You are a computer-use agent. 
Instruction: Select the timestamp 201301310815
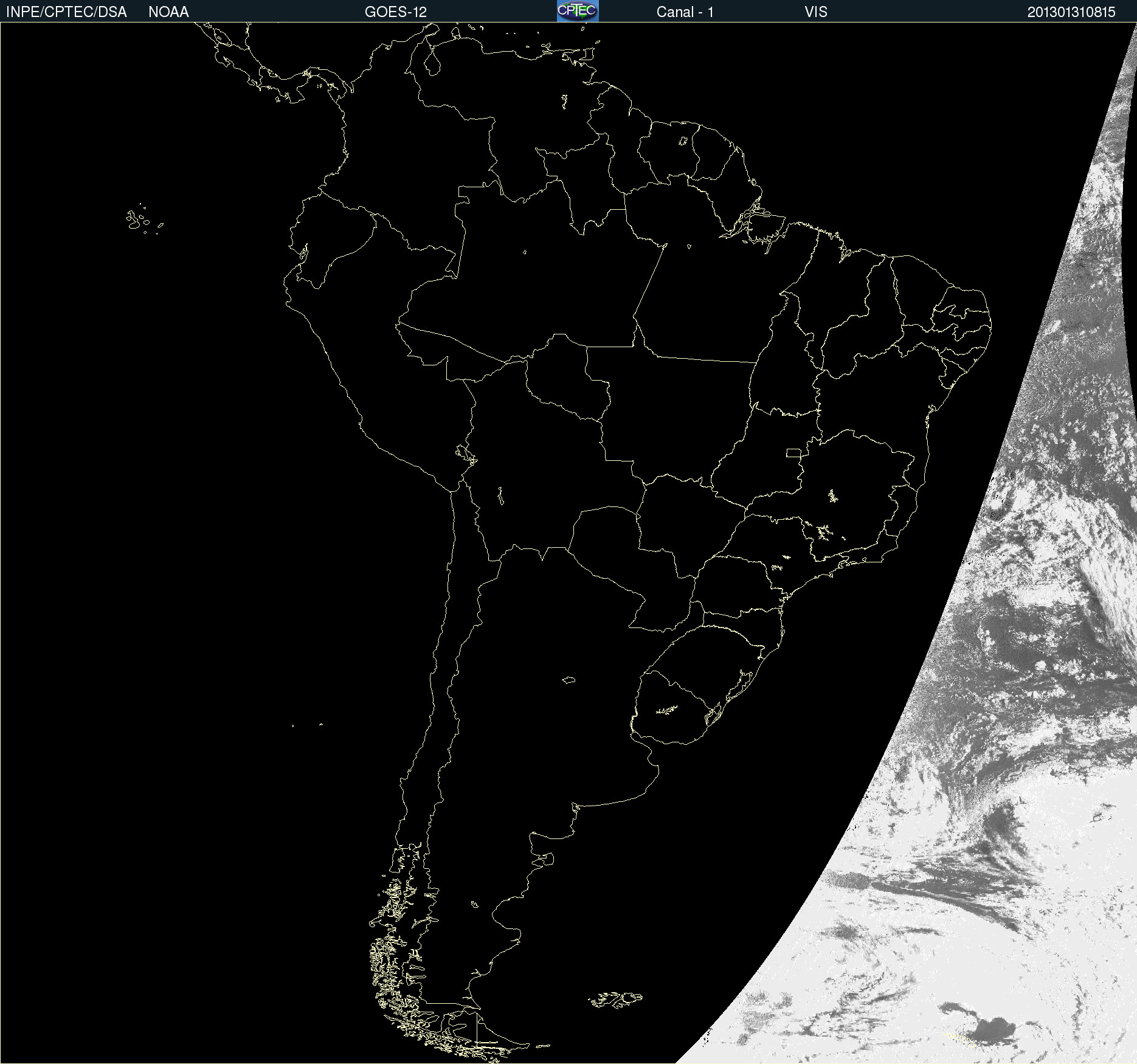click(1071, 12)
